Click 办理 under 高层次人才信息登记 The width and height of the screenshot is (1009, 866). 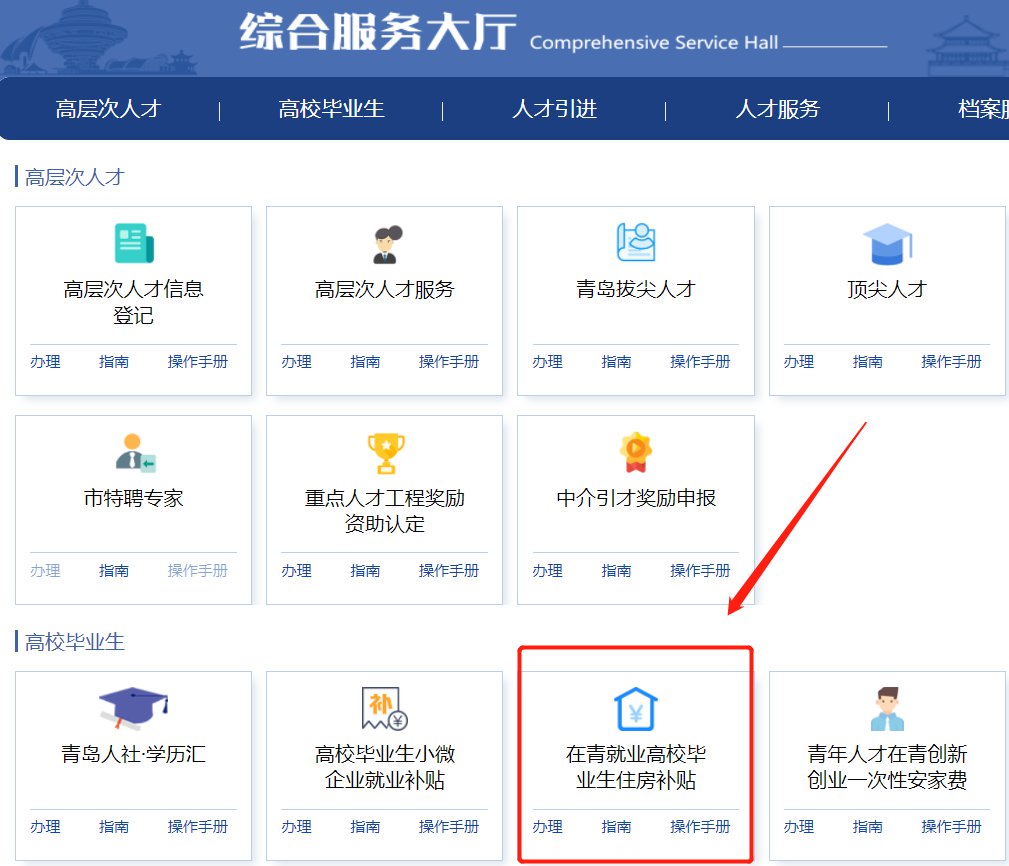[x=45, y=362]
